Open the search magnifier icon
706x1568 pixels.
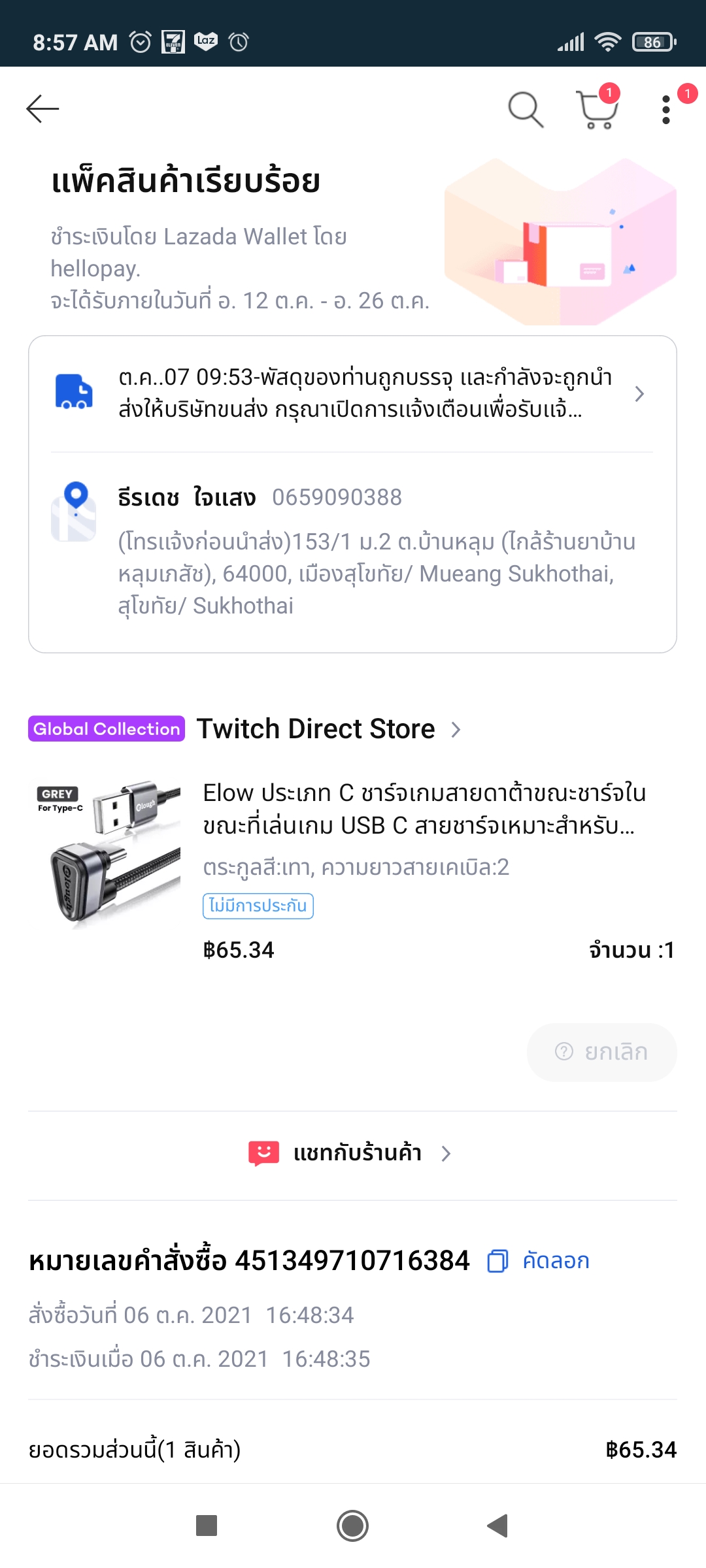[x=526, y=109]
